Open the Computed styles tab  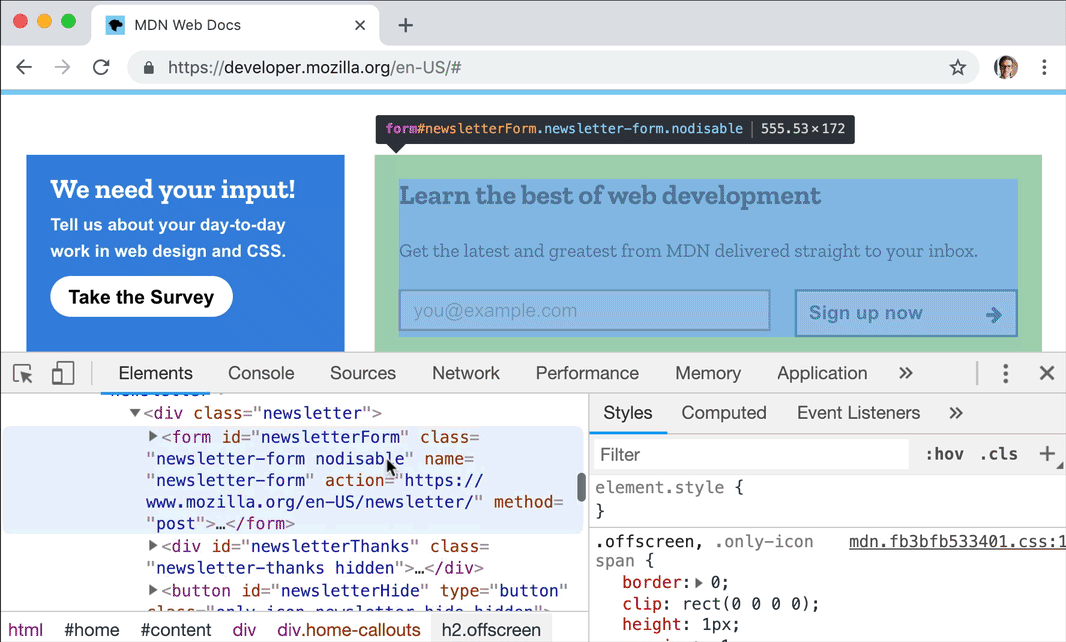tap(723, 413)
